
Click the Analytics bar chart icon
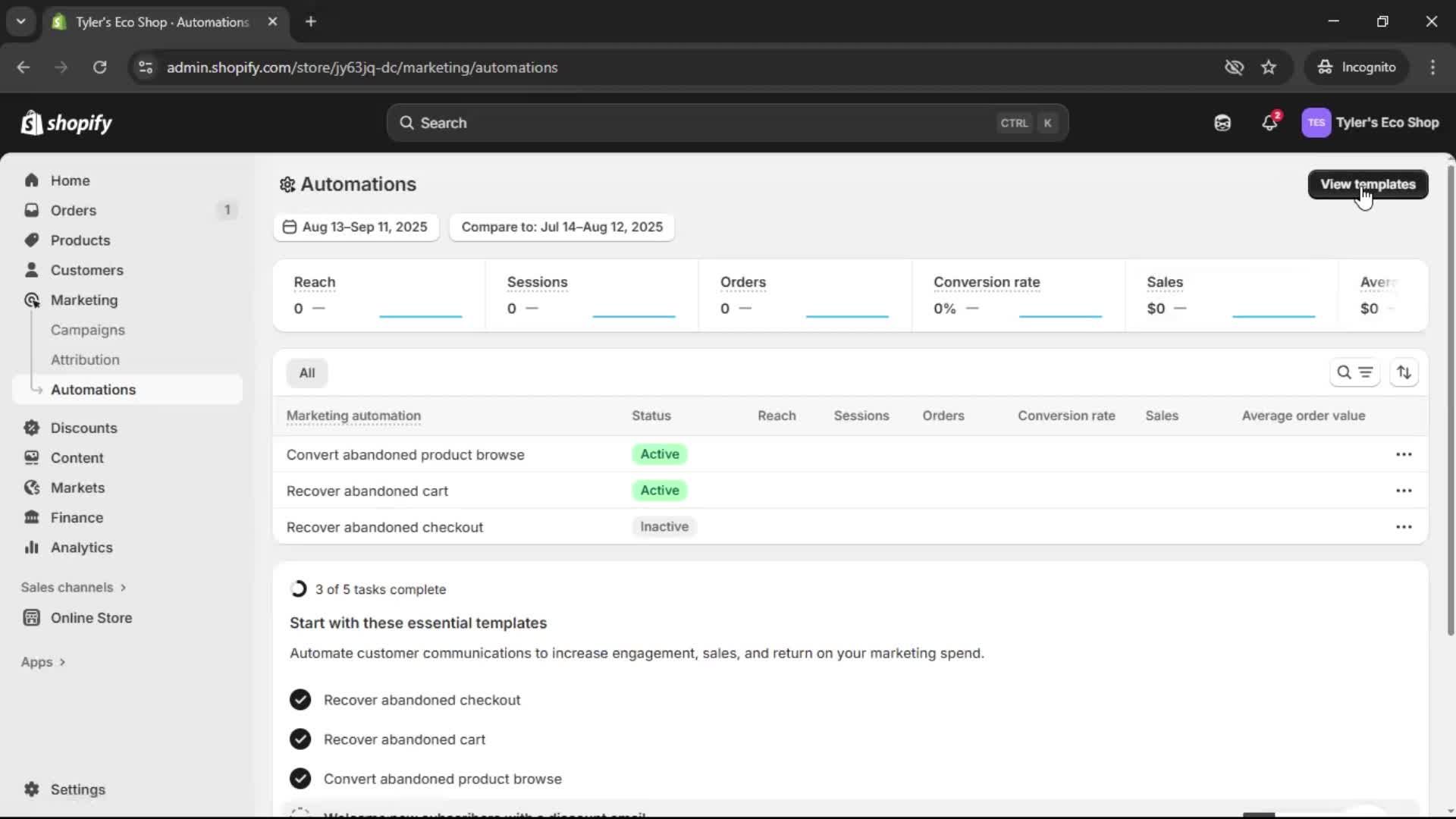pos(32,548)
